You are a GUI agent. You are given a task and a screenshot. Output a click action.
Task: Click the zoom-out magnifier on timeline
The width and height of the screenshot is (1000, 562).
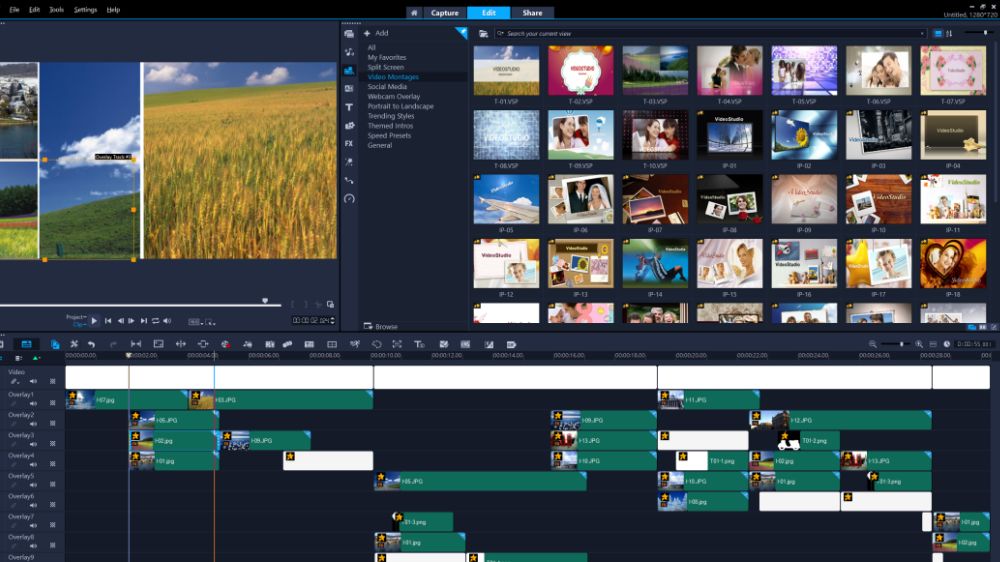pos(872,344)
